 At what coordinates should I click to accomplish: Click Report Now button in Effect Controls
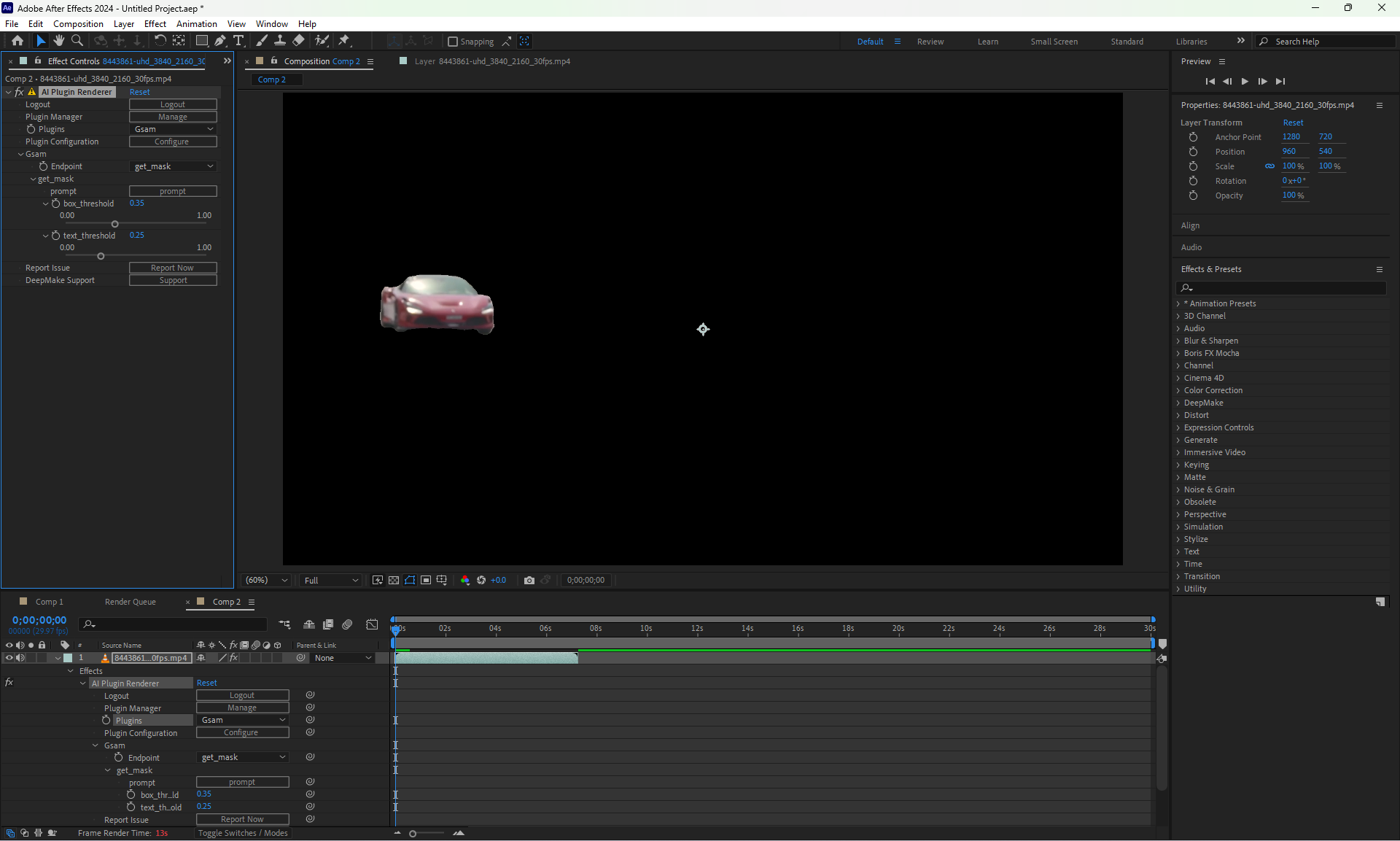(173, 268)
